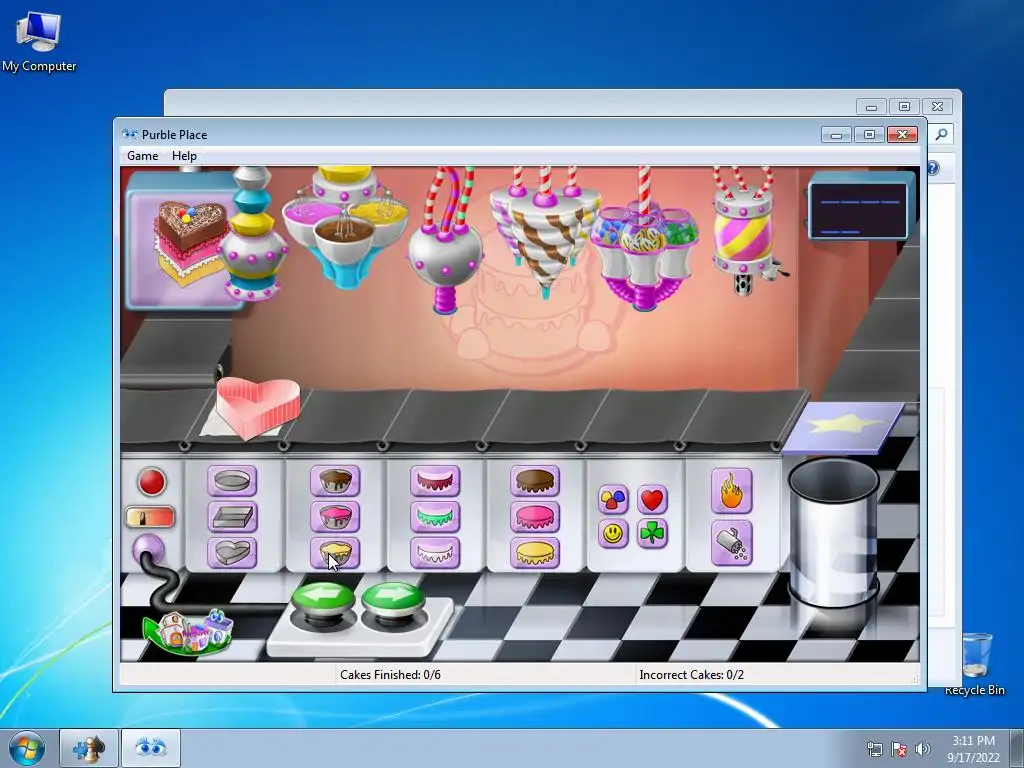
Task: Pick the green dripping icing layer
Action: 435,517
